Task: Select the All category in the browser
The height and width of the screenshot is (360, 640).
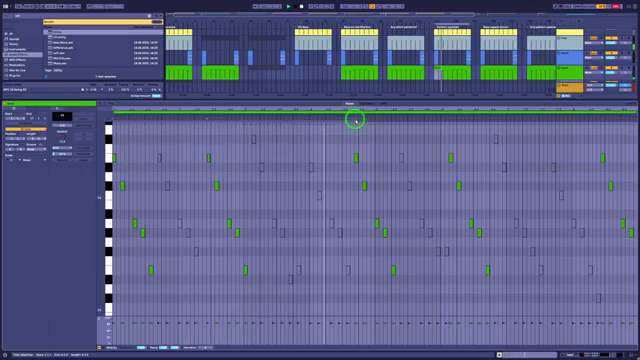Action: [11, 33]
